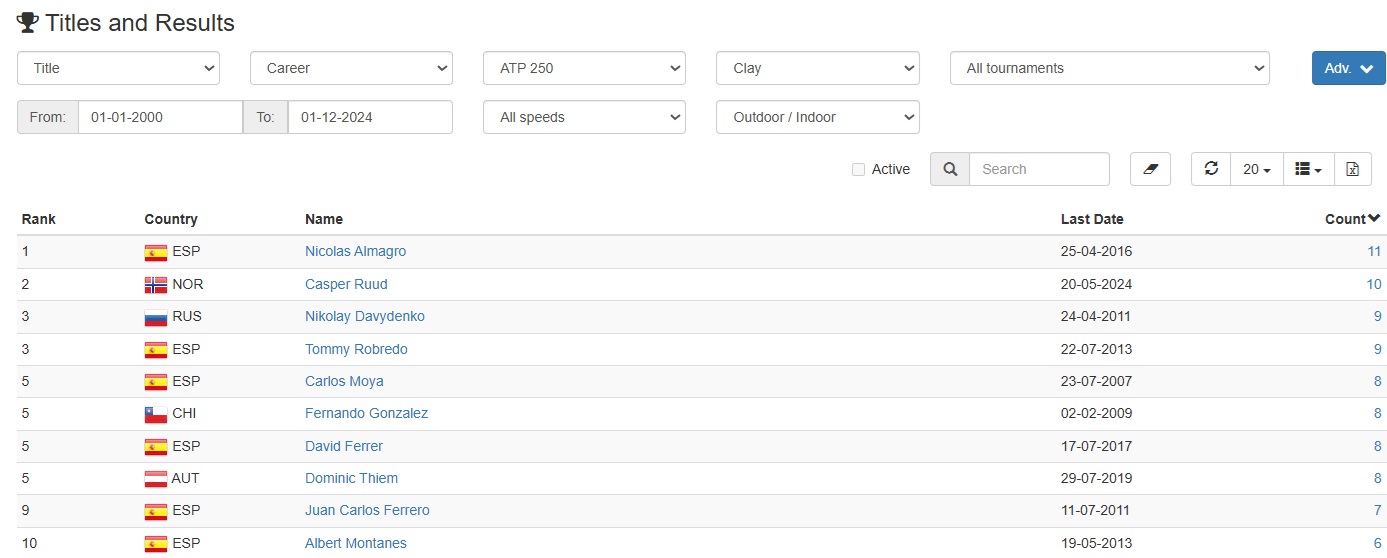1387x558 pixels.
Task: Open the ATP 250 level dropdown
Action: (x=584, y=68)
